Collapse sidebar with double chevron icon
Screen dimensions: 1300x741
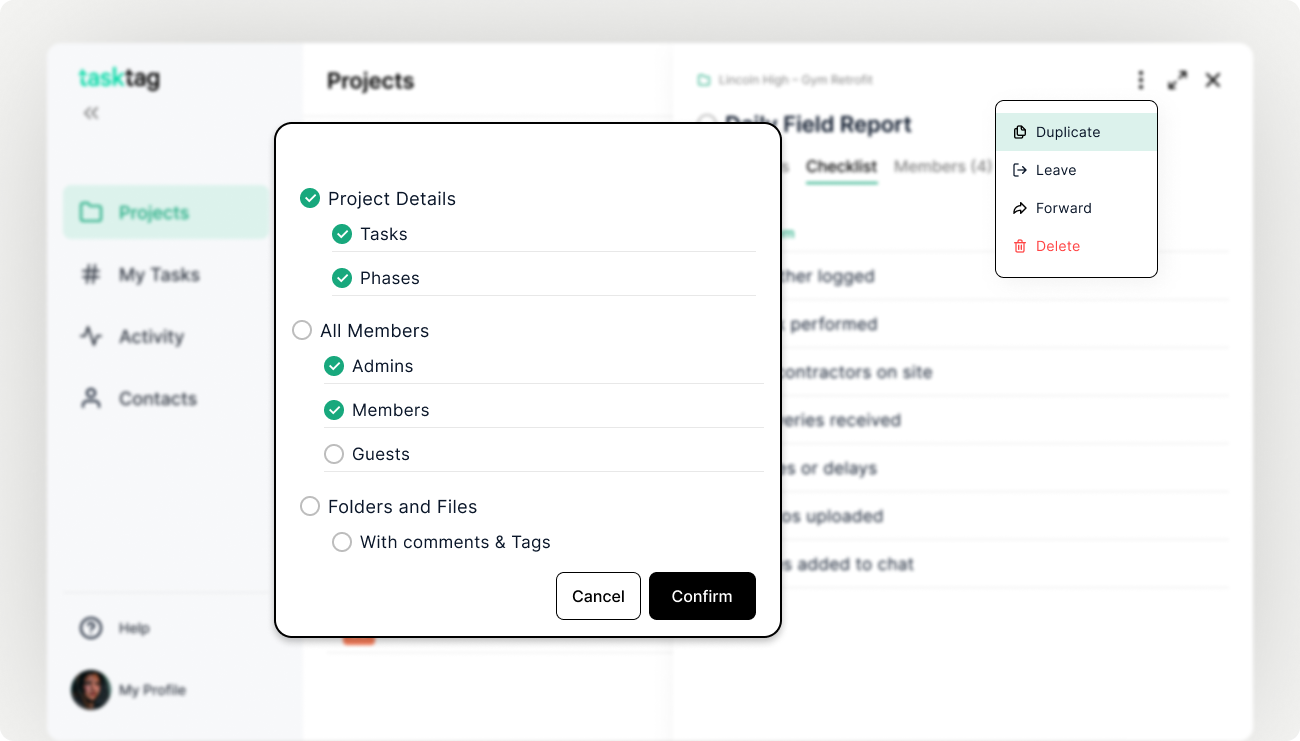click(x=91, y=113)
